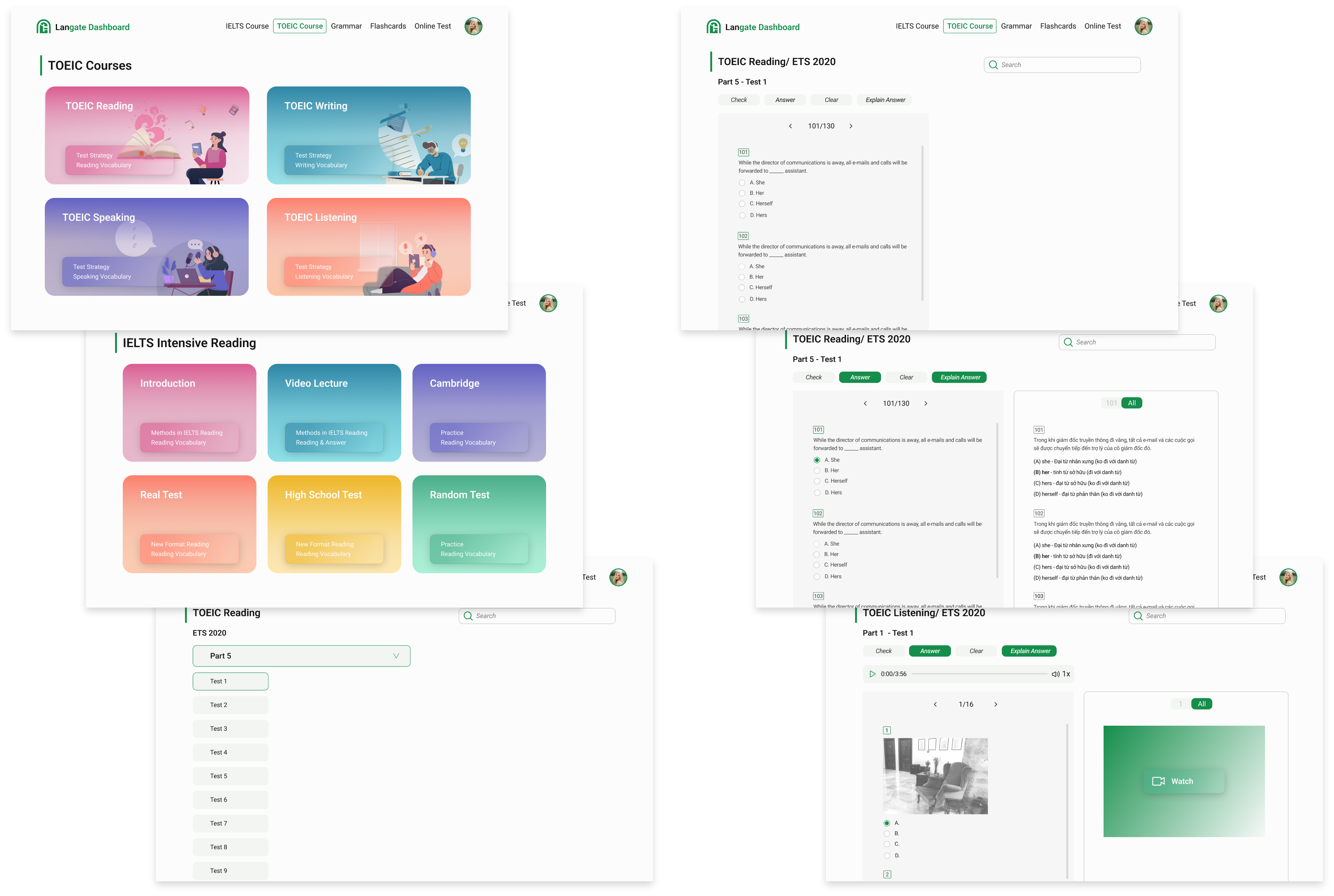1334x896 pixels.
Task: Open the TOEIC Speaking course card
Action: [147, 247]
